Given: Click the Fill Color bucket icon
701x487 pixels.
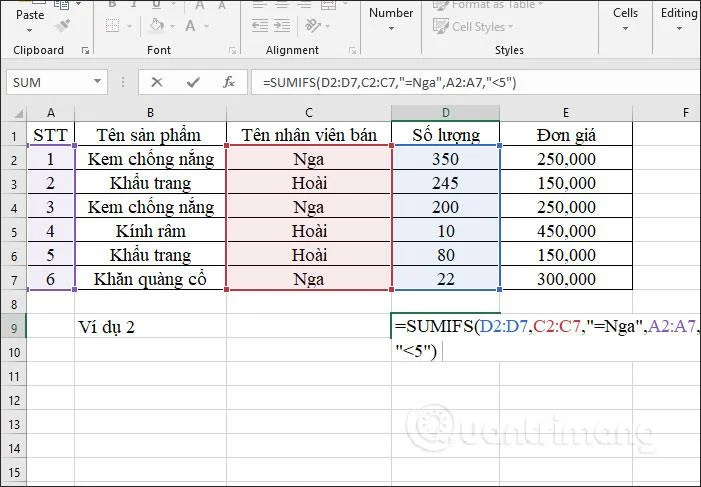Looking at the screenshot, I should 156,25.
